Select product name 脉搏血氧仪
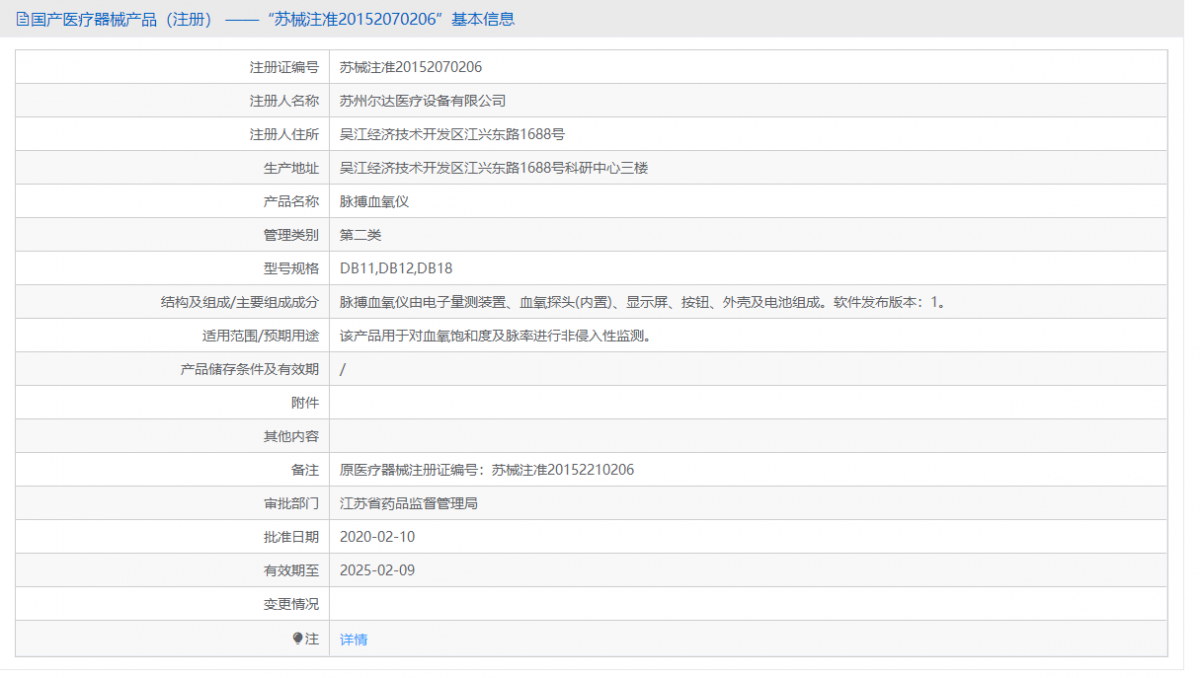 coord(375,201)
